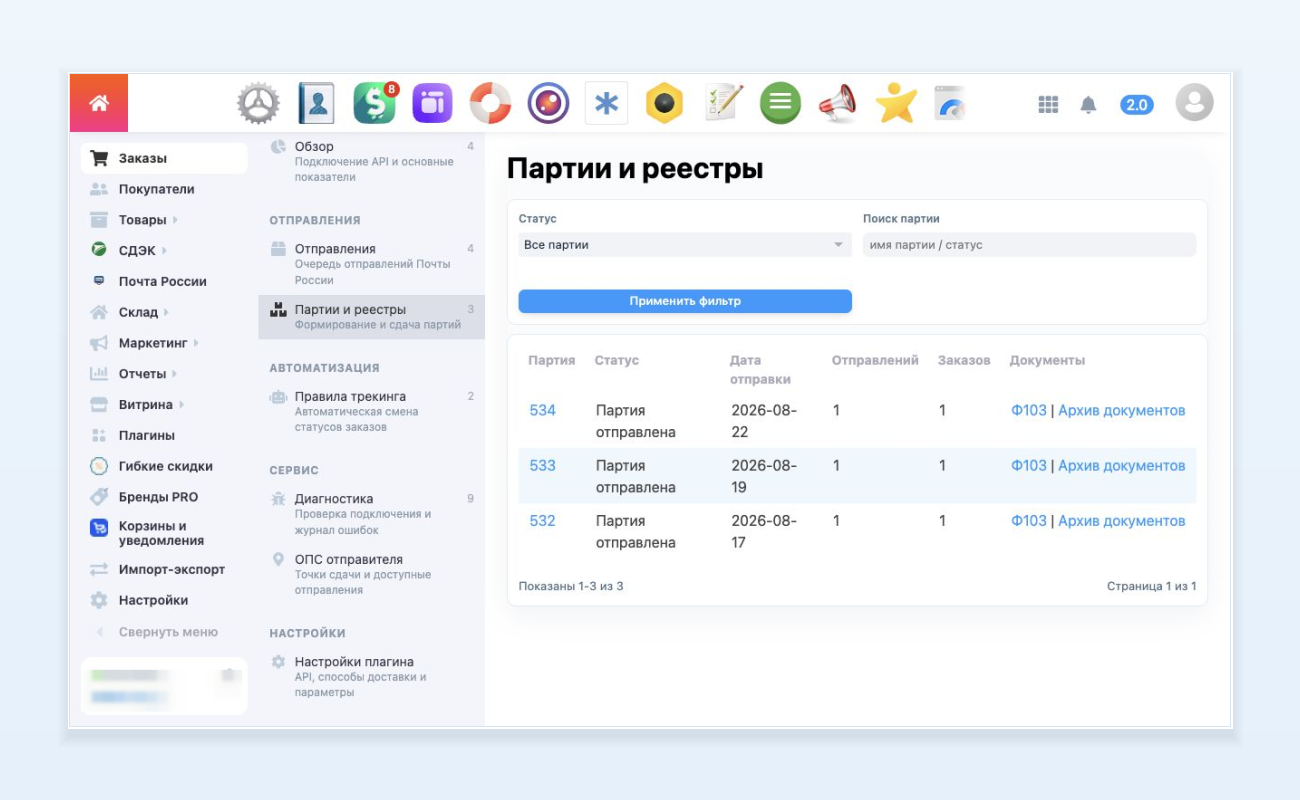This screenshot has height=800, width=1300.
Task: Select Партии и реестры section
Action: (371, 317)
